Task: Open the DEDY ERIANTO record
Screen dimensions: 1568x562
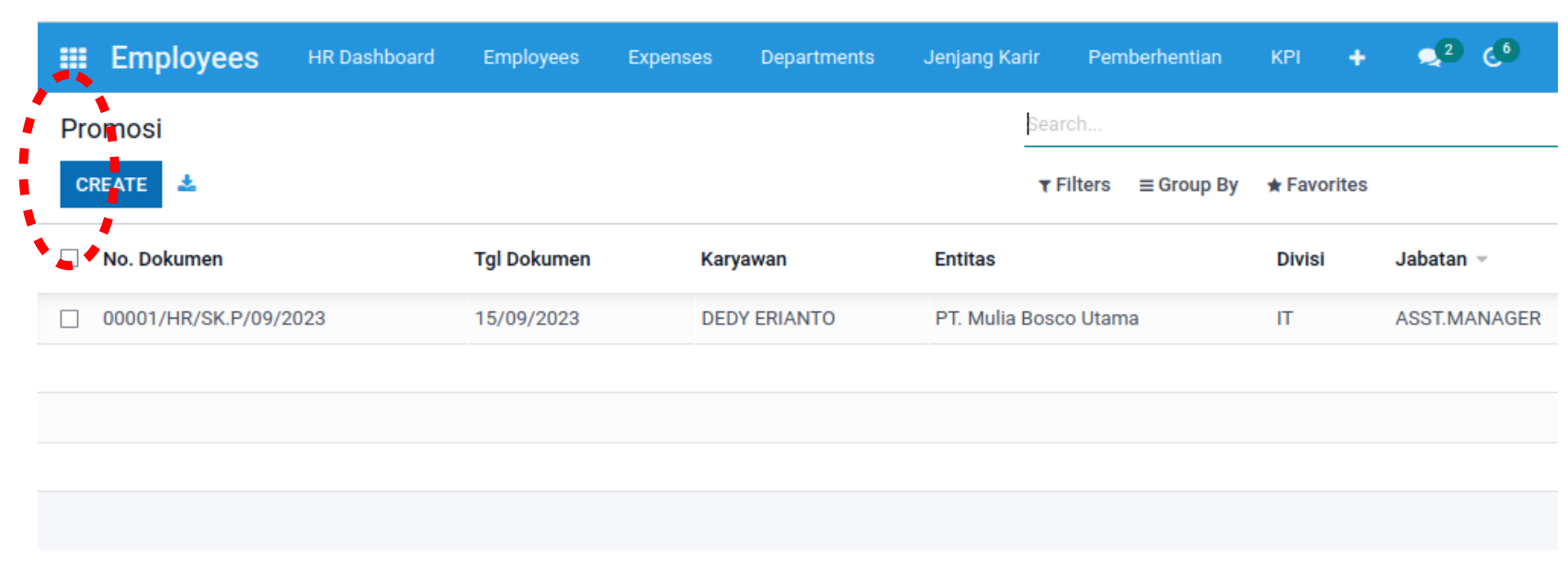Action: (x=767, y=319)
